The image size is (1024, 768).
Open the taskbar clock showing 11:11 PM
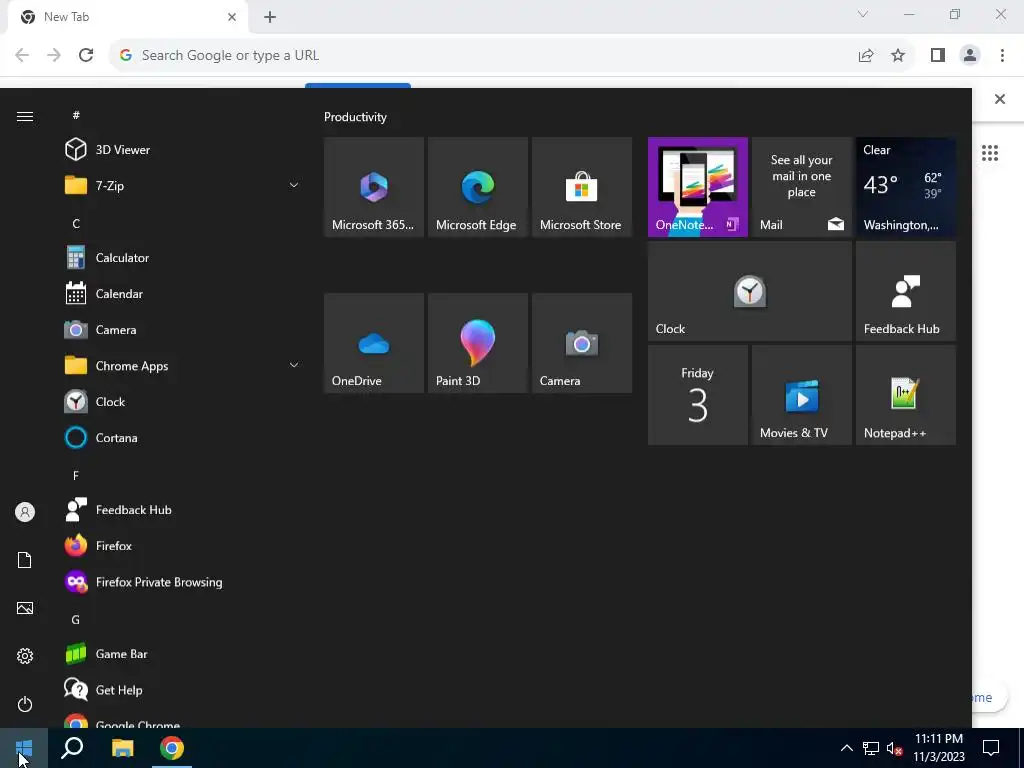[939, 748]
